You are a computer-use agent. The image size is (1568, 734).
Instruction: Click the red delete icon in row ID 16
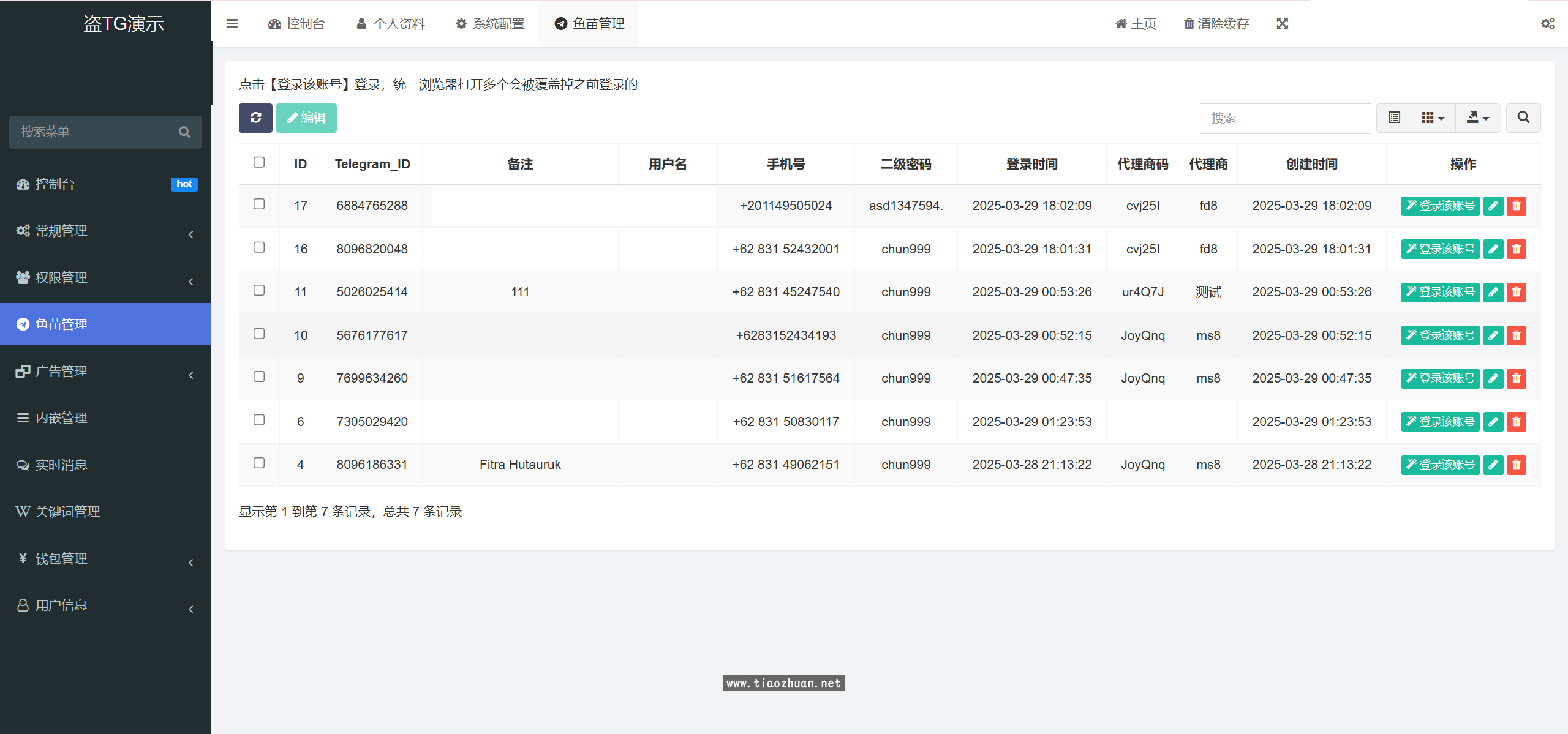1517,249
